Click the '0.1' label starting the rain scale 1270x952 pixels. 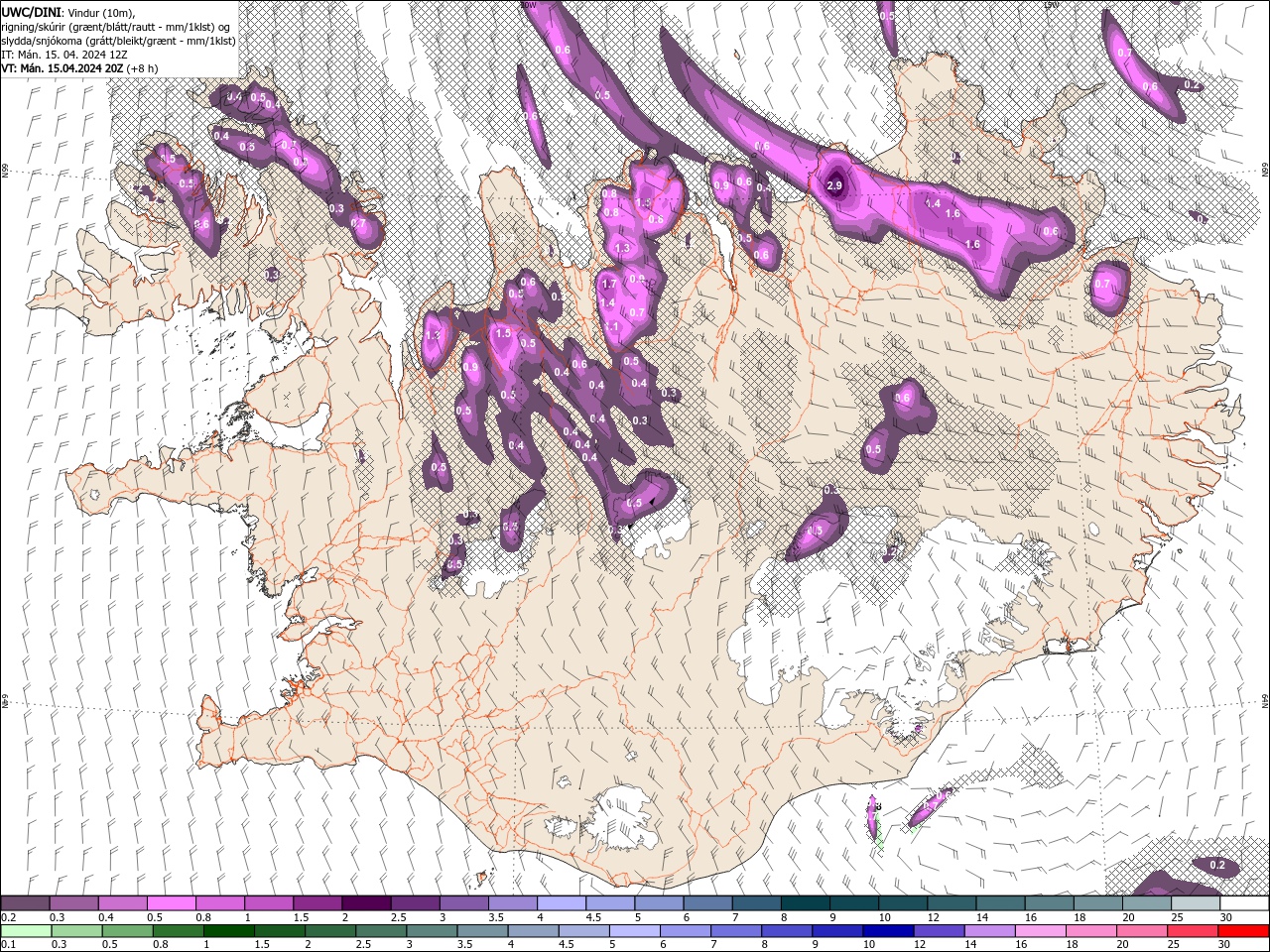[x=8, y=945]
